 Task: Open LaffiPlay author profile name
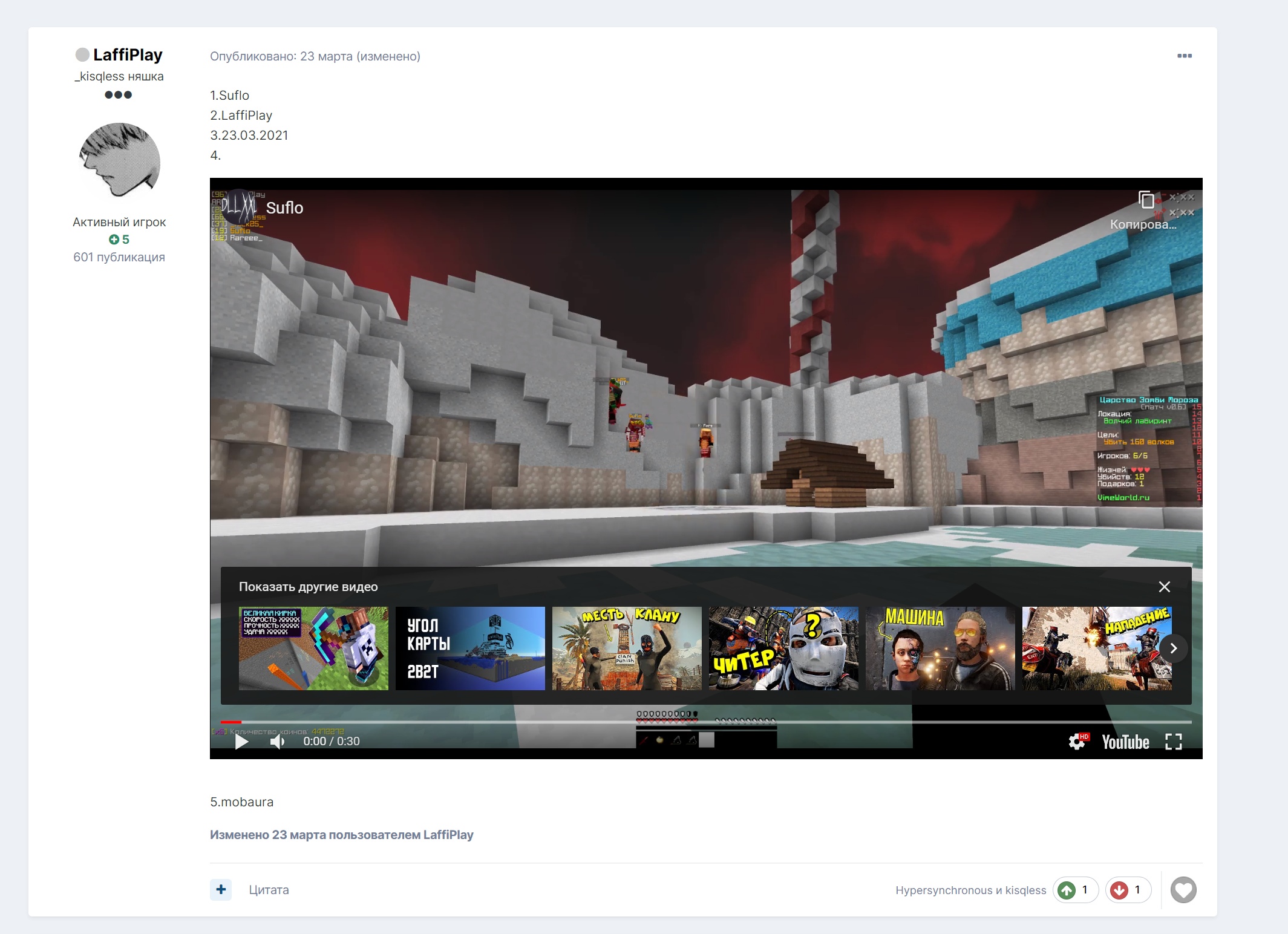pos(128,55)
